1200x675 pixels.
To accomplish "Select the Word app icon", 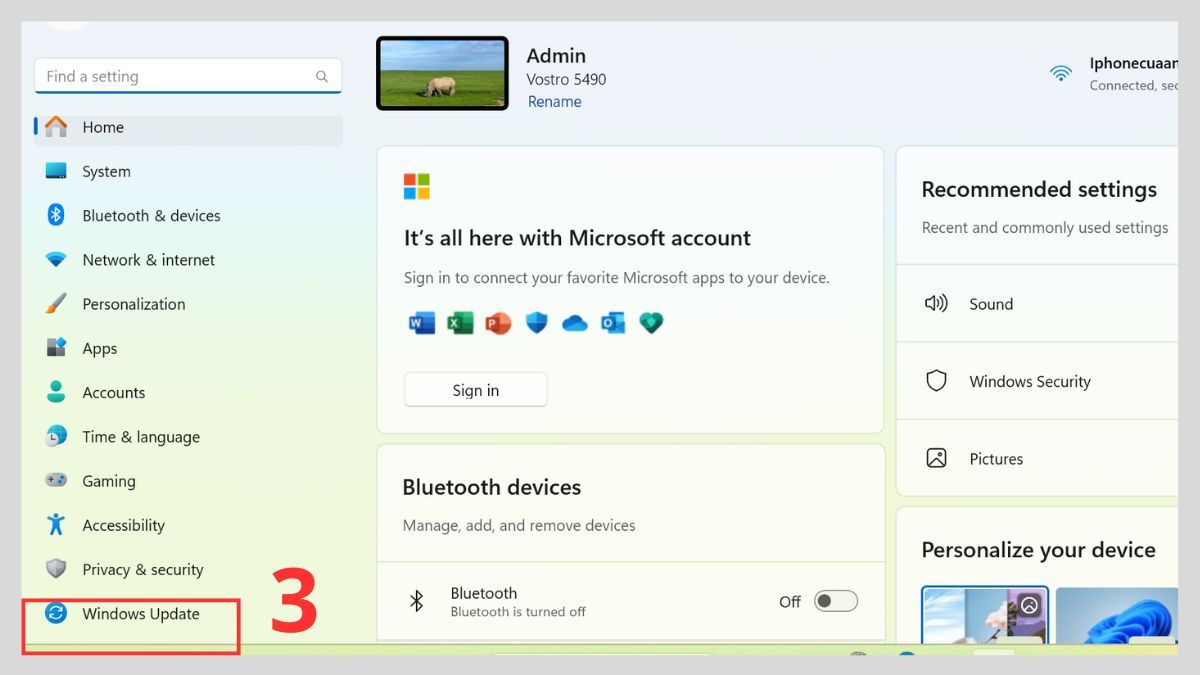I will click(x=420, y=322).
